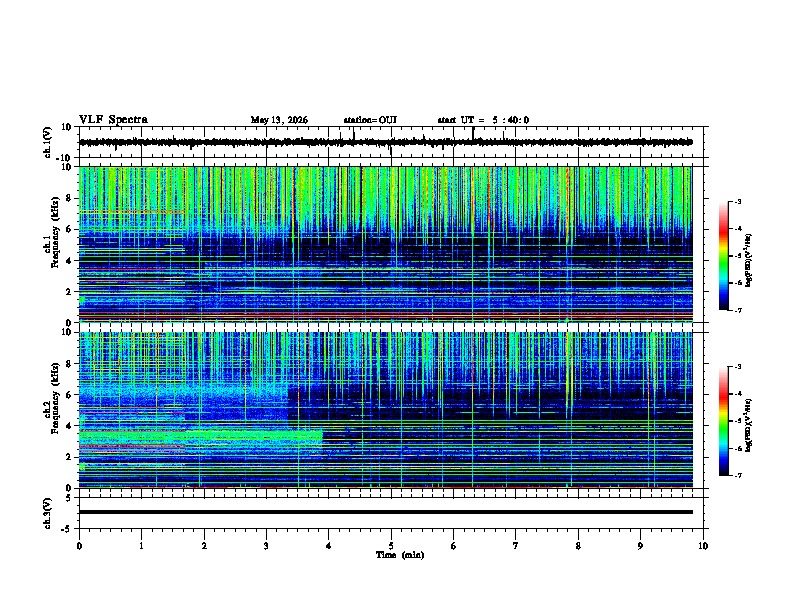Screen dimensions: 792x612
Task: Click the red line near 0 kHz in ch.1
Action: [385, 317]
